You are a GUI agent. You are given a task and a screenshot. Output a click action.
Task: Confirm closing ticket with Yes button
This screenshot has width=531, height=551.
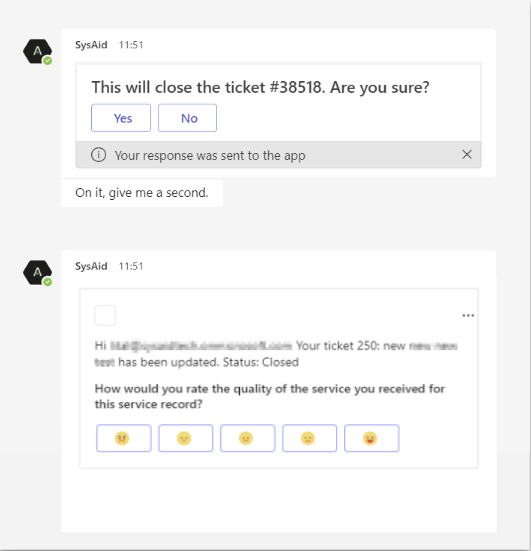pyautogui.click(x=121, y=118)
